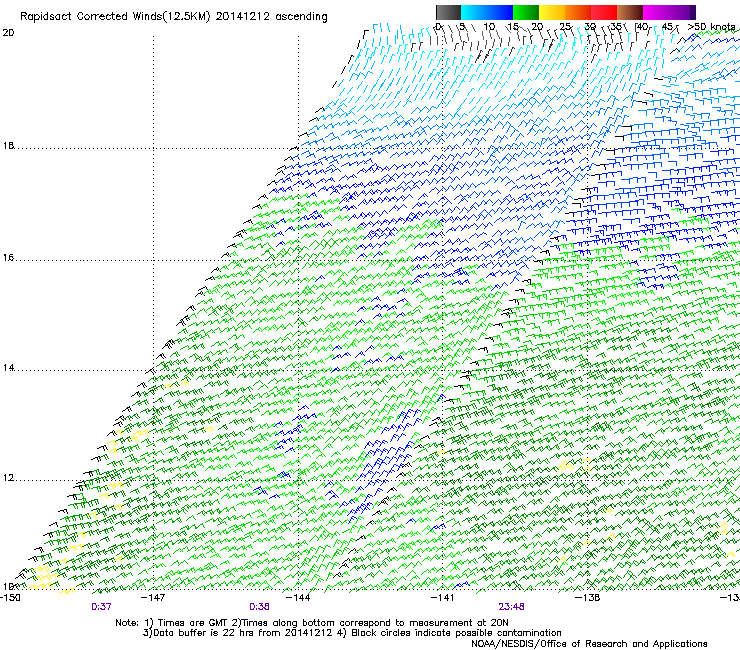Click the brown 35–40 knot legend swatch

tap(630, 12)
